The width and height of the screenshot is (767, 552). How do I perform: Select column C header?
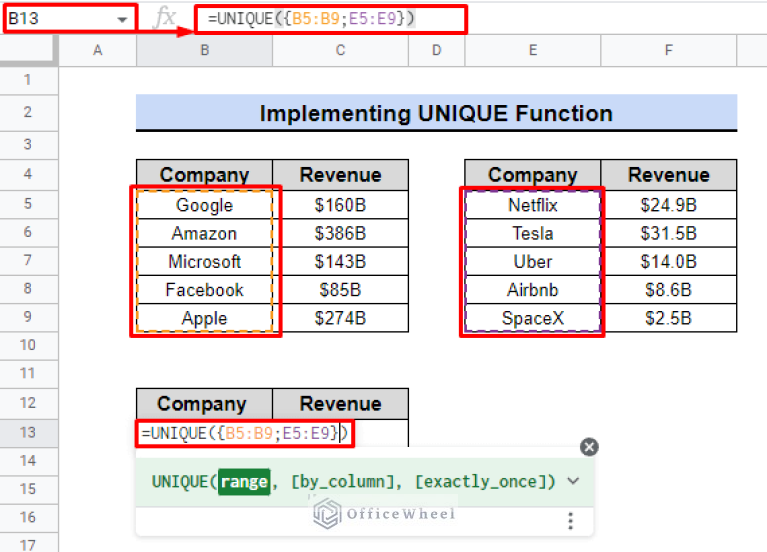point(340,50)
